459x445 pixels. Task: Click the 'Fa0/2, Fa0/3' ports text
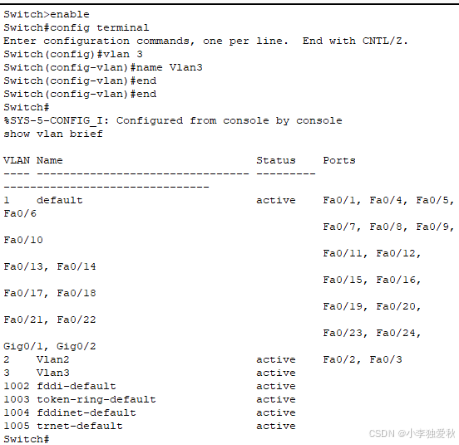(362, 360)
